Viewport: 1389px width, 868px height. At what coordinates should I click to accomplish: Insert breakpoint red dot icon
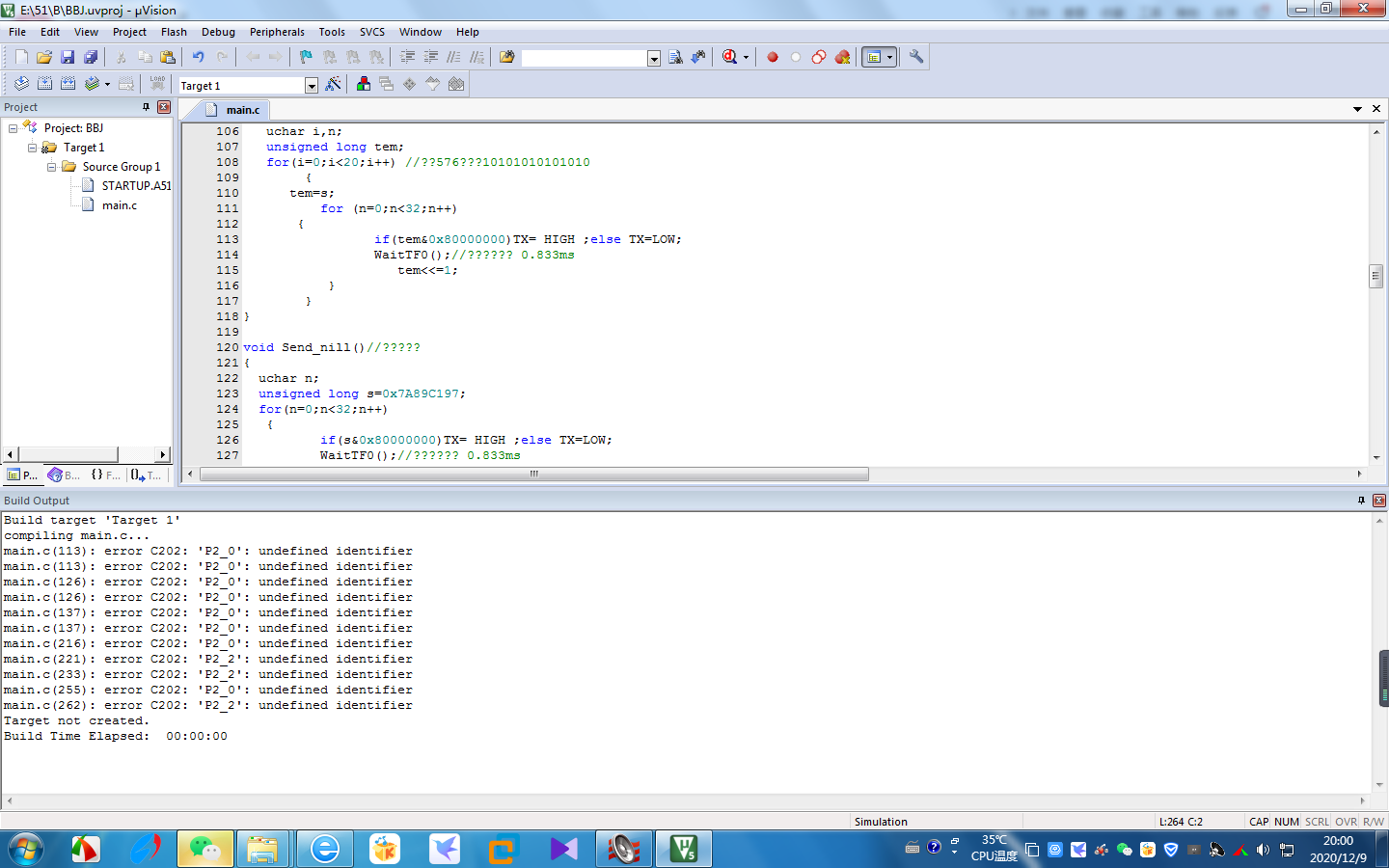click(773, 57)
